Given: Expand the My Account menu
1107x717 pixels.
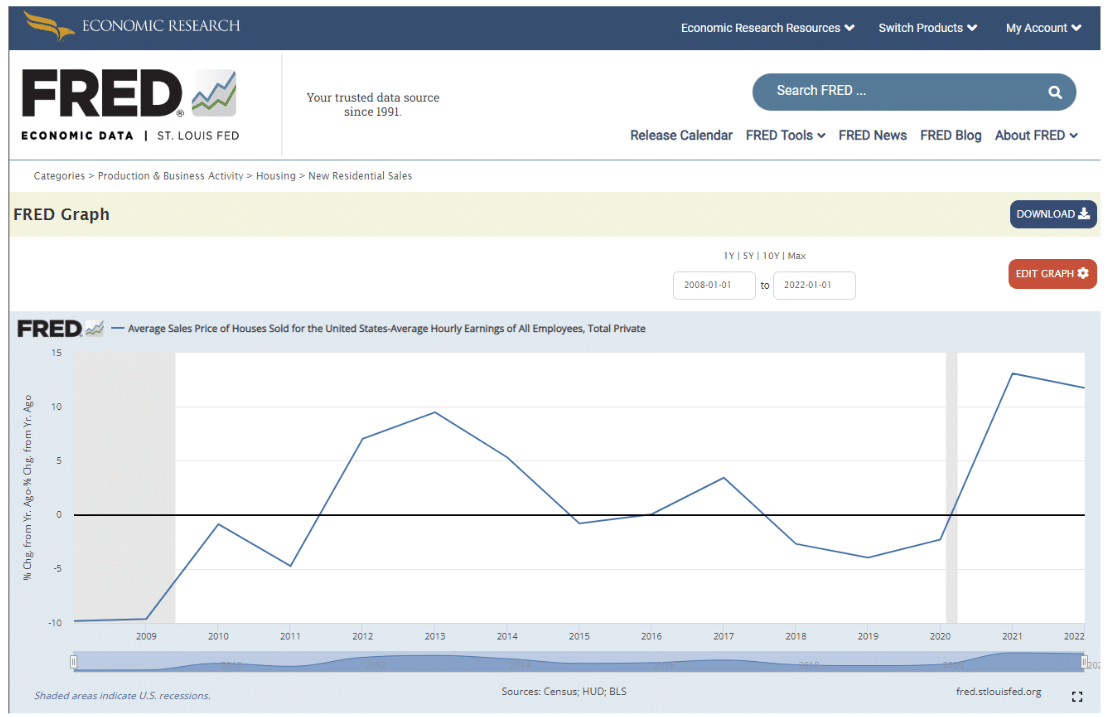Looking at the screenshot, I should pyautogui.click(x=1043, y=28).
